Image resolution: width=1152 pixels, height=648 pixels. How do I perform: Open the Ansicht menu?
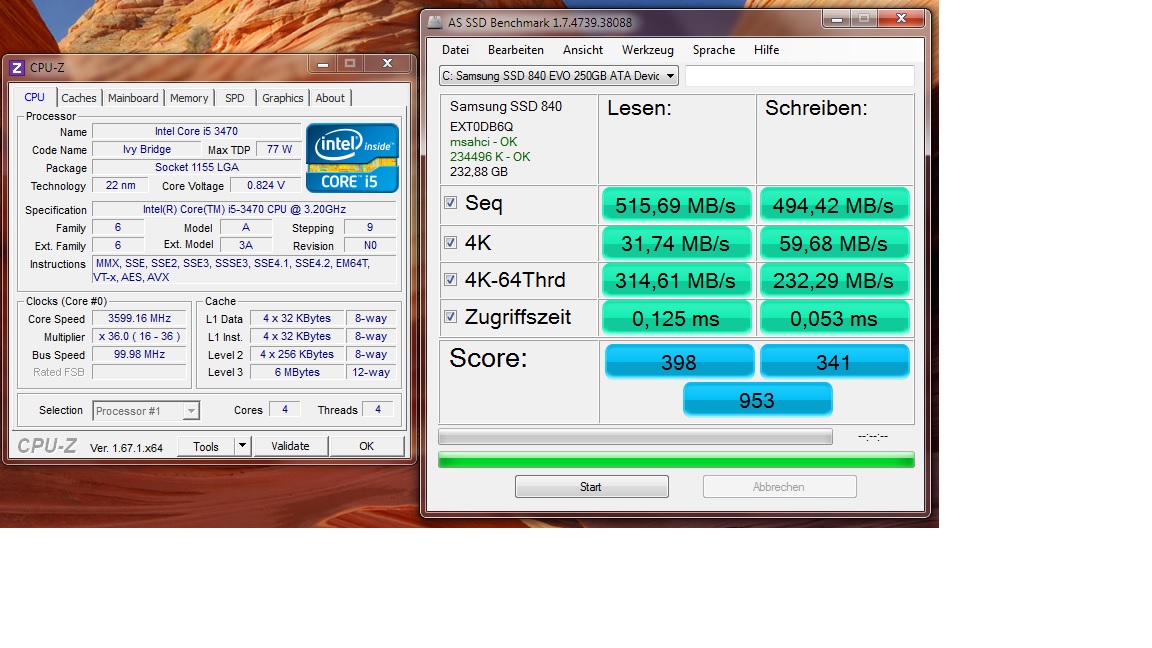pyautogui.click(x=583, y=50)
